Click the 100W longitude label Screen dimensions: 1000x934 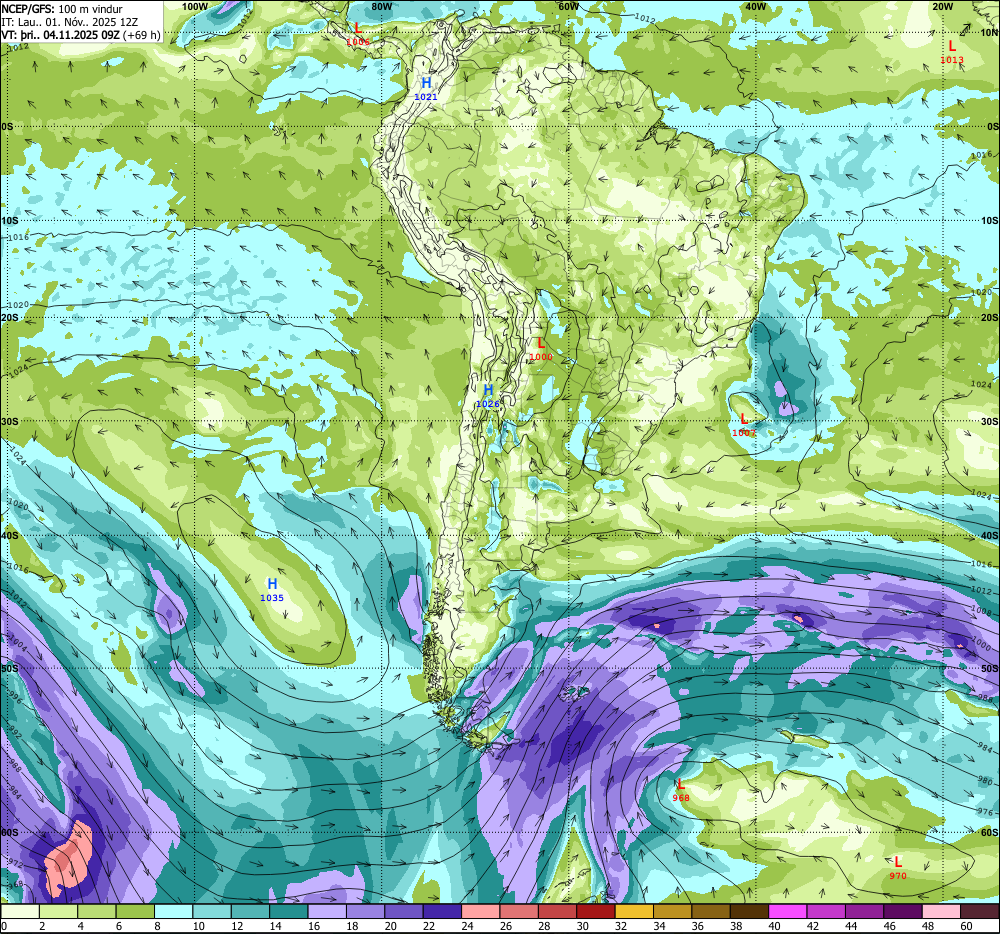tap(195, 6)
